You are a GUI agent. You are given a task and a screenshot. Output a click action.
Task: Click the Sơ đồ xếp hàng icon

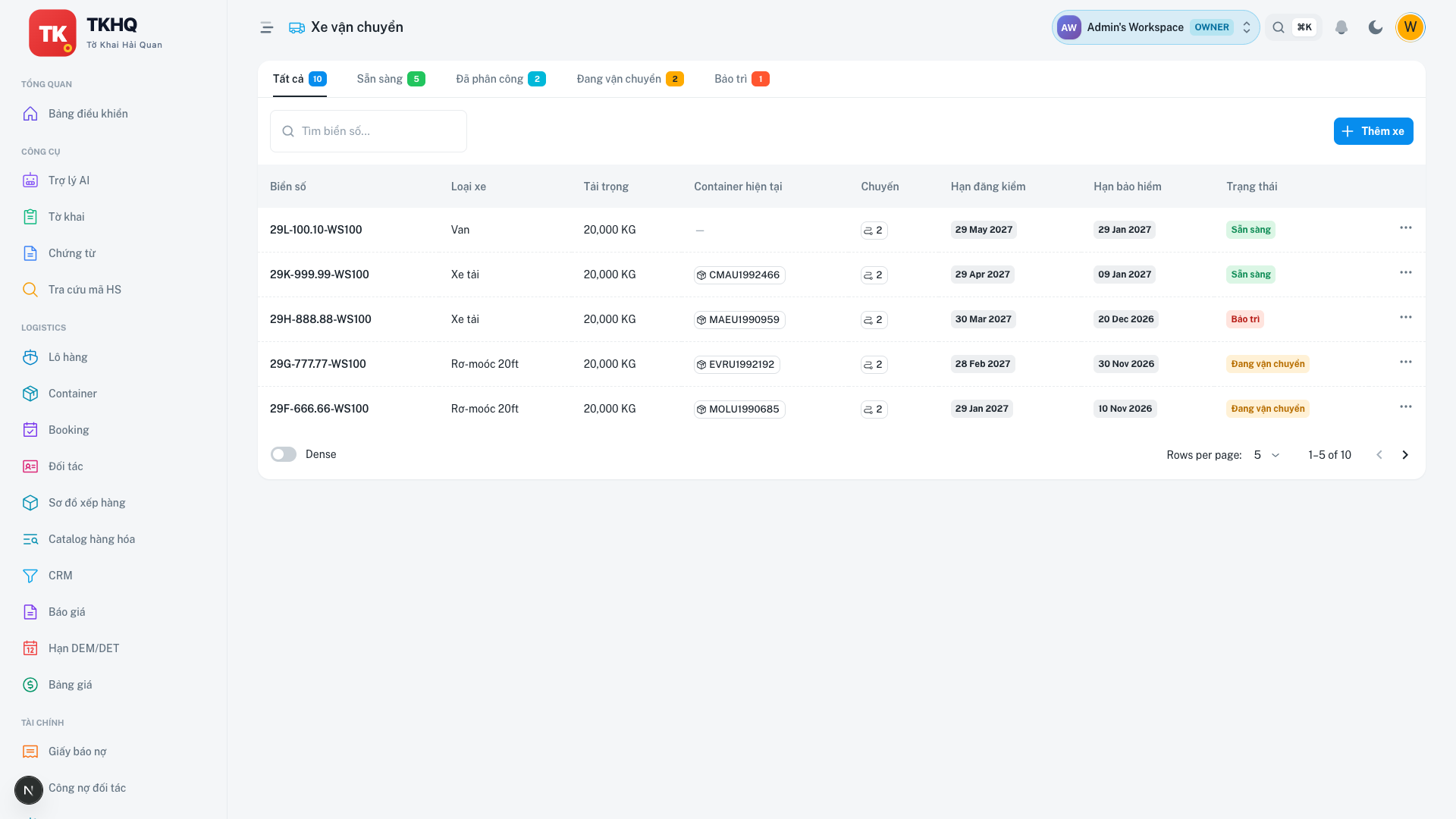point(30,503)
